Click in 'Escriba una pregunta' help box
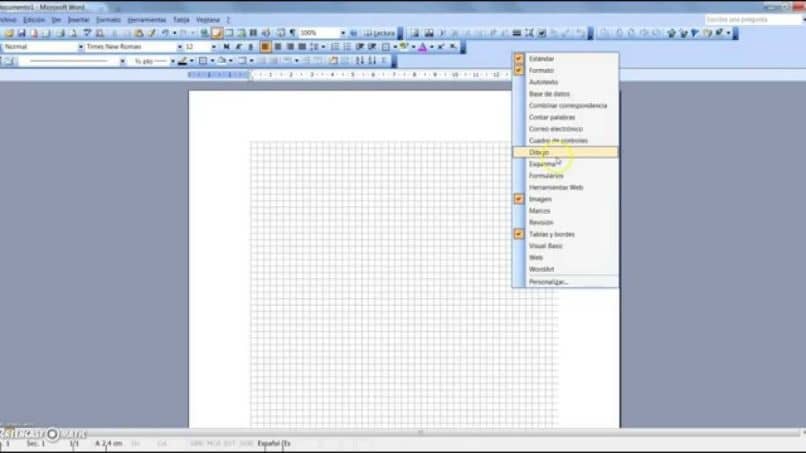 coord(752,20)
